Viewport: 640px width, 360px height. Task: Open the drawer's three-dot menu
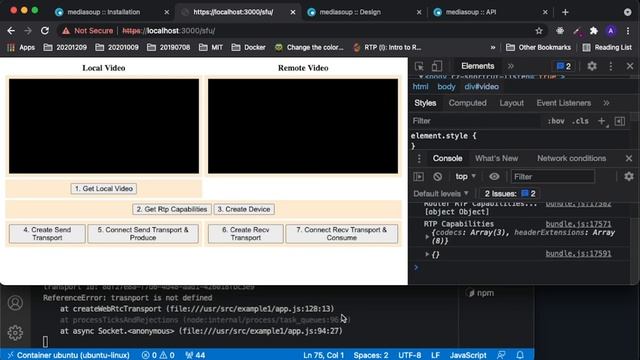click(x=419, y=158)
